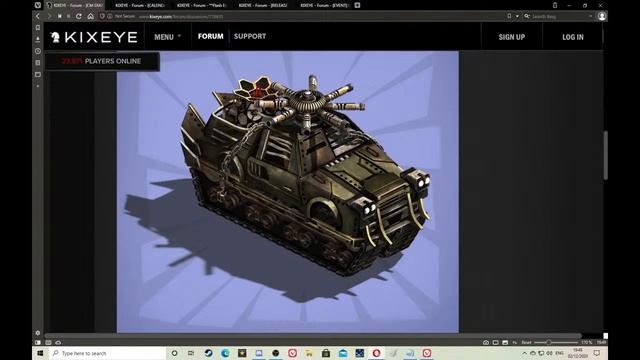Open a new tab with the plus button

[357, 5]
